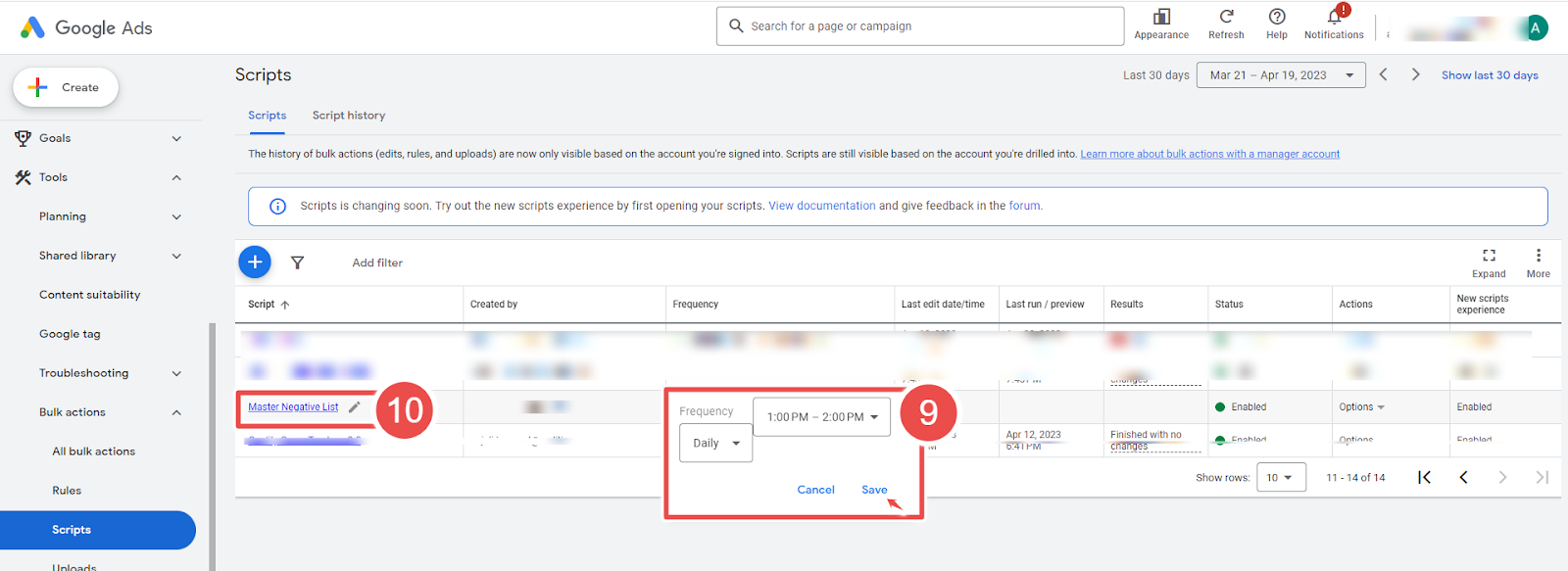Open the Help icon

1277,17
